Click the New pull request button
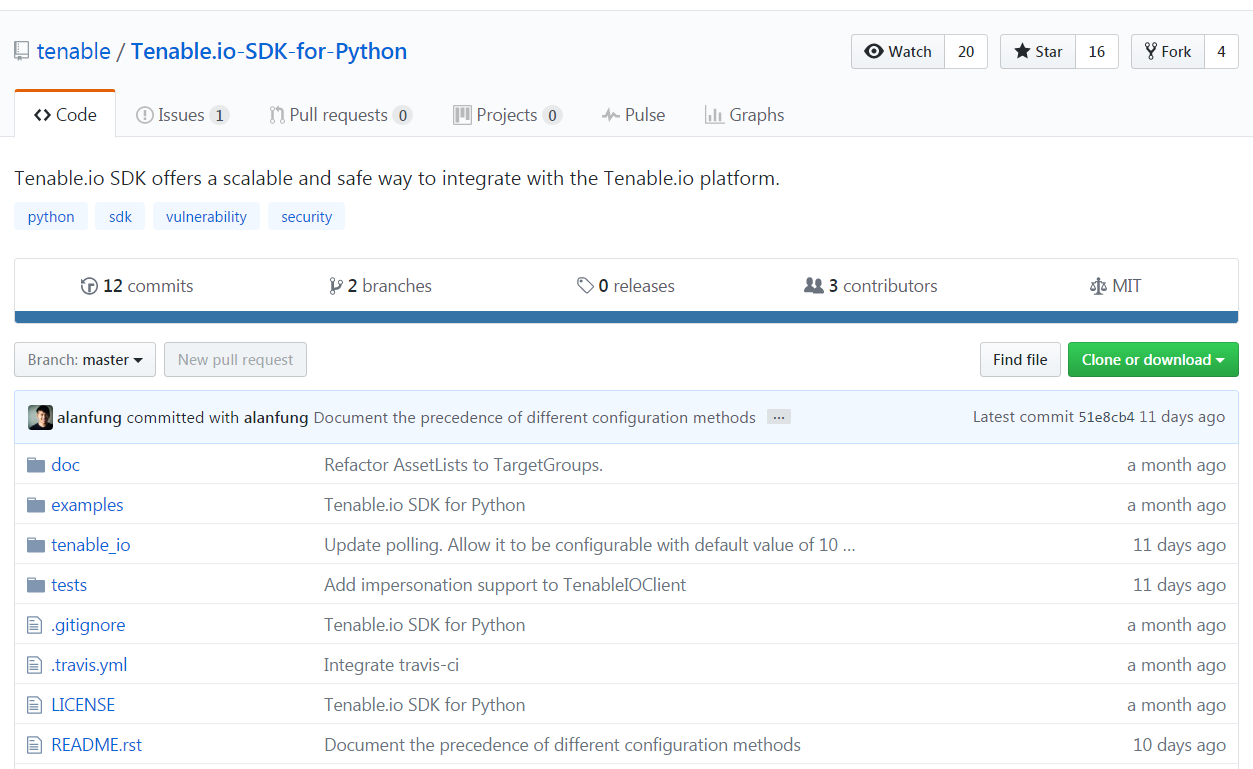1253x769 pixels. 236,360
